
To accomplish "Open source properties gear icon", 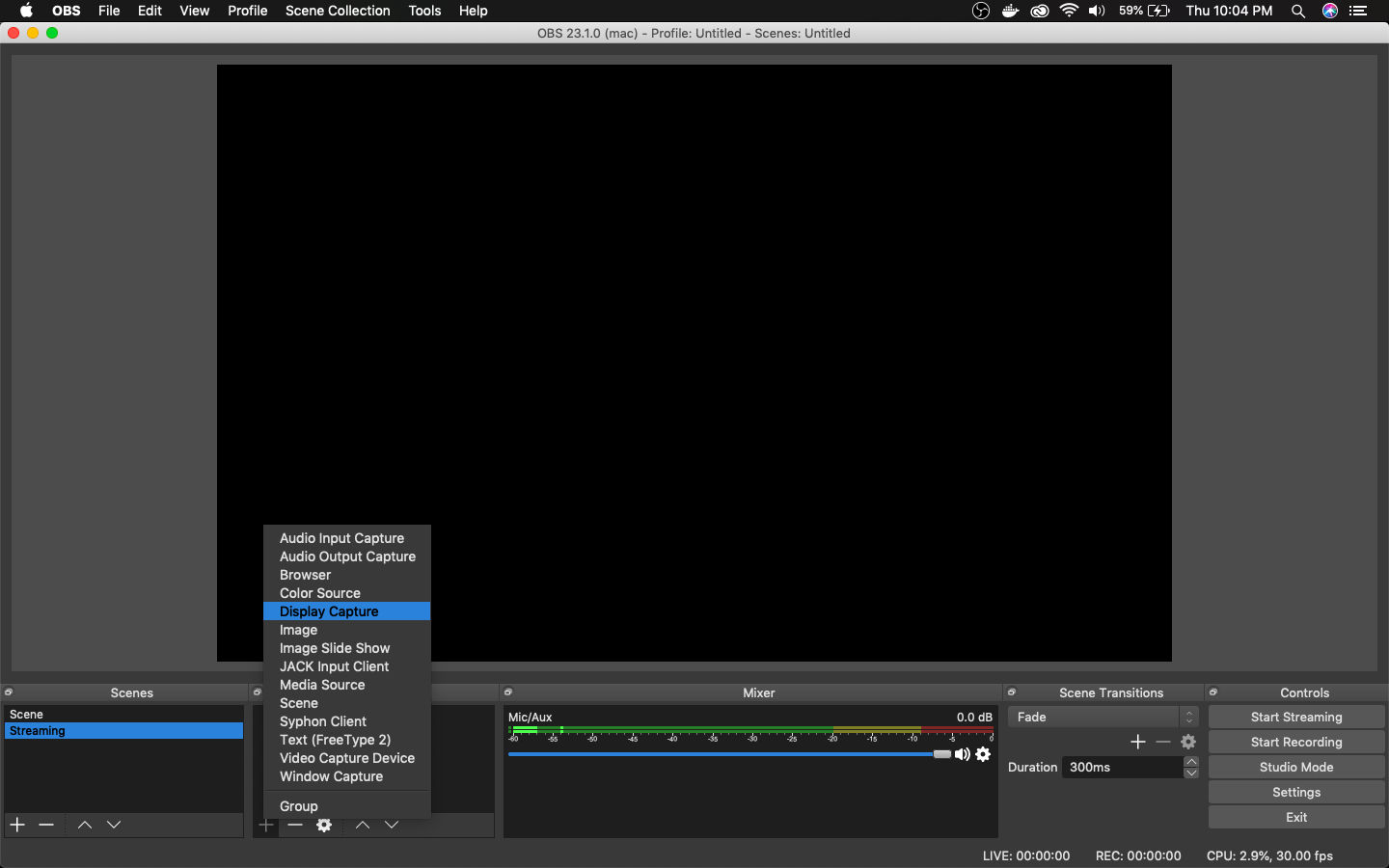I will [x=324, y=825].
